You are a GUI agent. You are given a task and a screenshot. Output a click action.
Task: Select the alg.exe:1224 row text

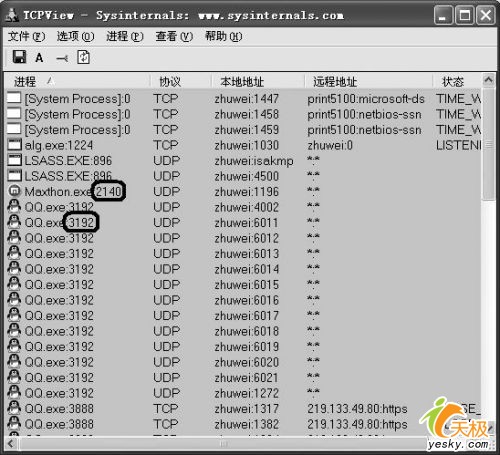point(59,145)
